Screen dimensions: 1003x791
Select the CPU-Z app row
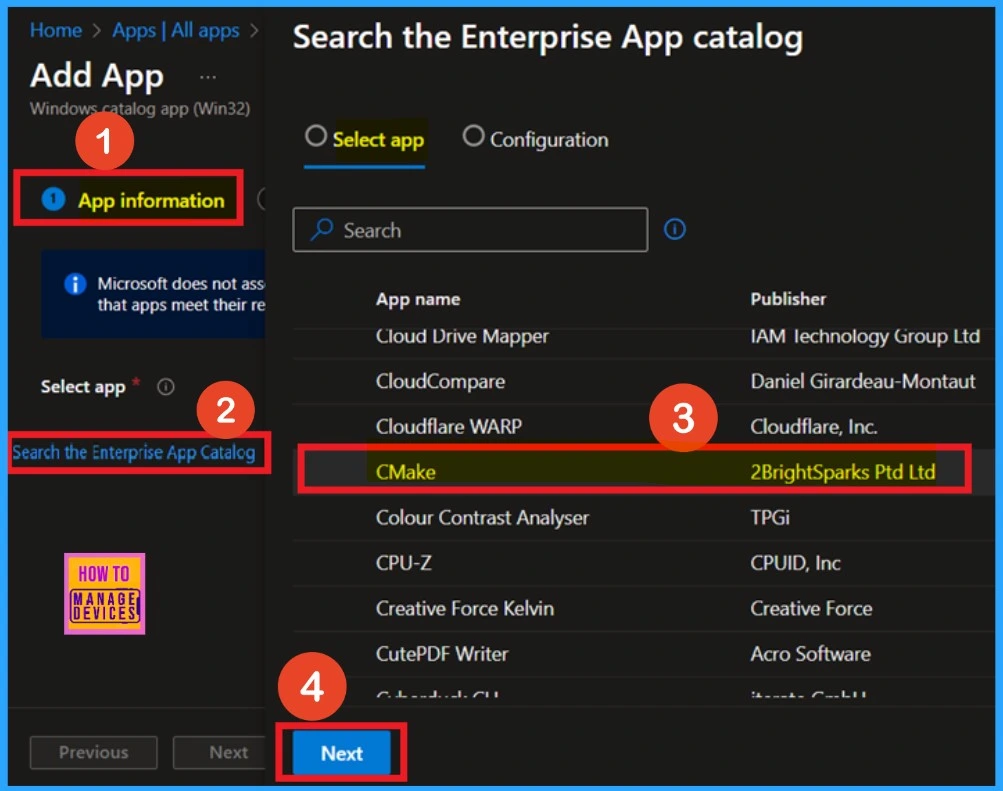[x=643, y=563]
